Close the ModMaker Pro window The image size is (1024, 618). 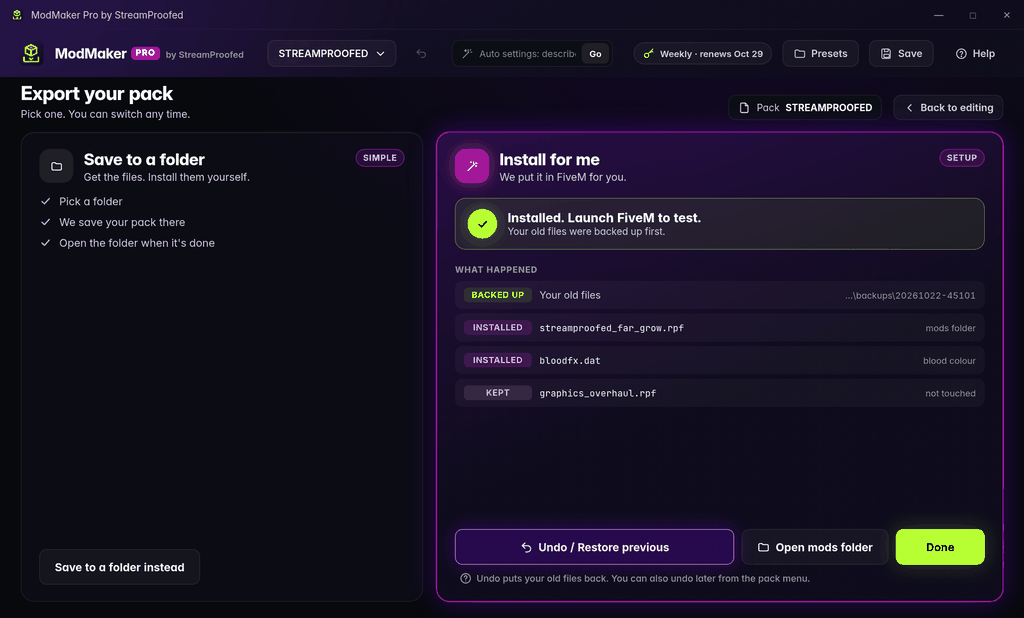click(1006, 15)
